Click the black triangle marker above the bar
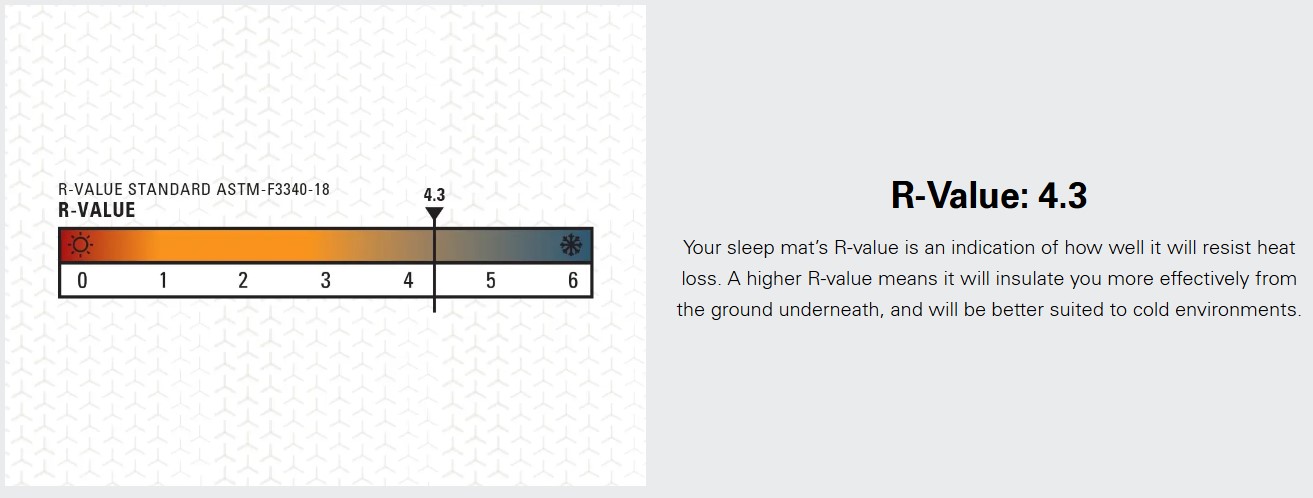1313x498 pixels. pyautogui.click(x=434, y=214)
